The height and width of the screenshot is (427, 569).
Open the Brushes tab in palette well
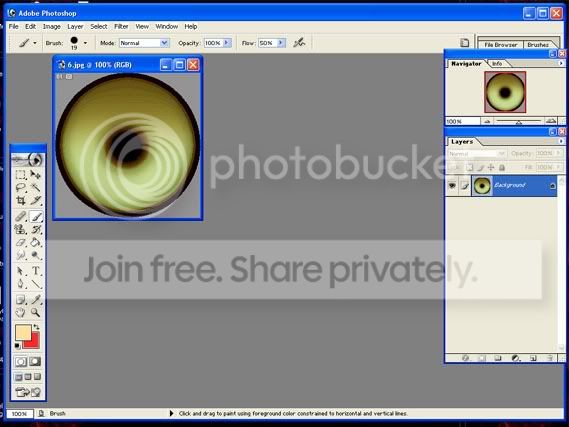(x=538, y=45)
